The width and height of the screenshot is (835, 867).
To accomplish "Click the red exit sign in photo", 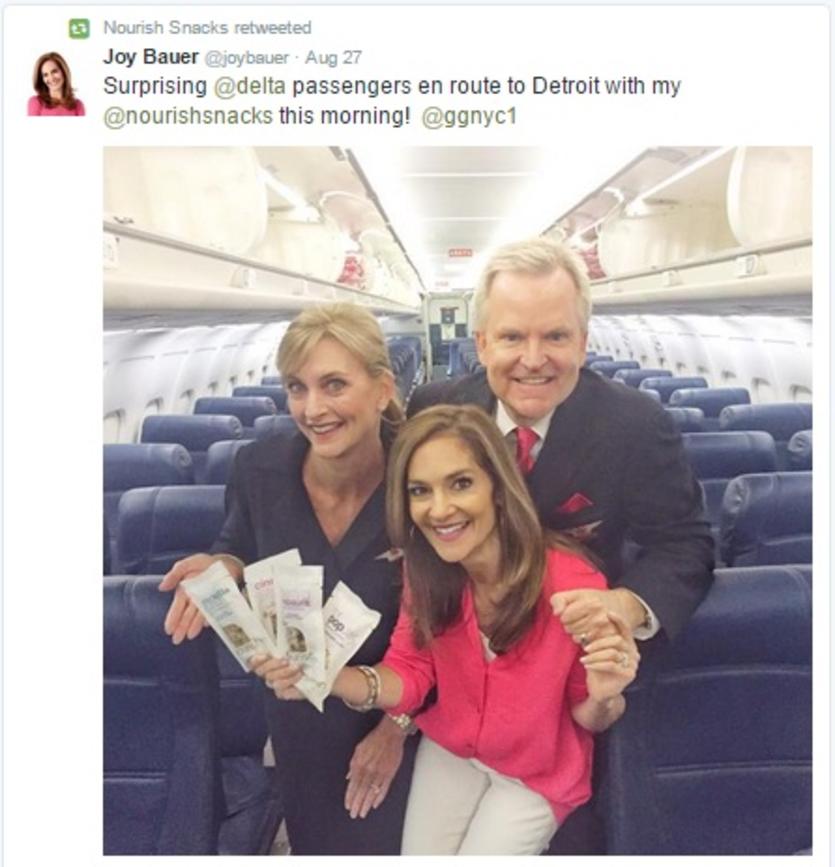I will 460,253.
